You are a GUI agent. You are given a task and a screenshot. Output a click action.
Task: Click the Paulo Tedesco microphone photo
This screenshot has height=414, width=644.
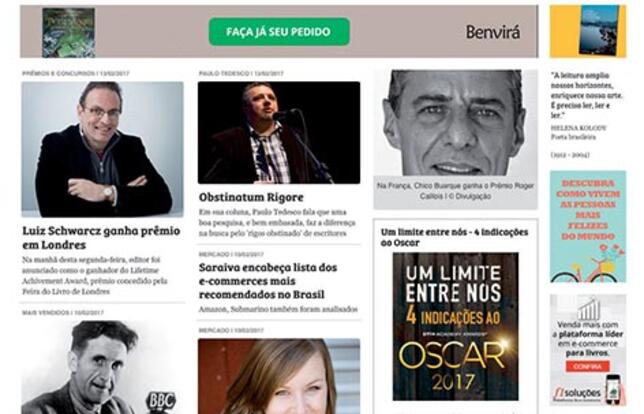(279, 133)
